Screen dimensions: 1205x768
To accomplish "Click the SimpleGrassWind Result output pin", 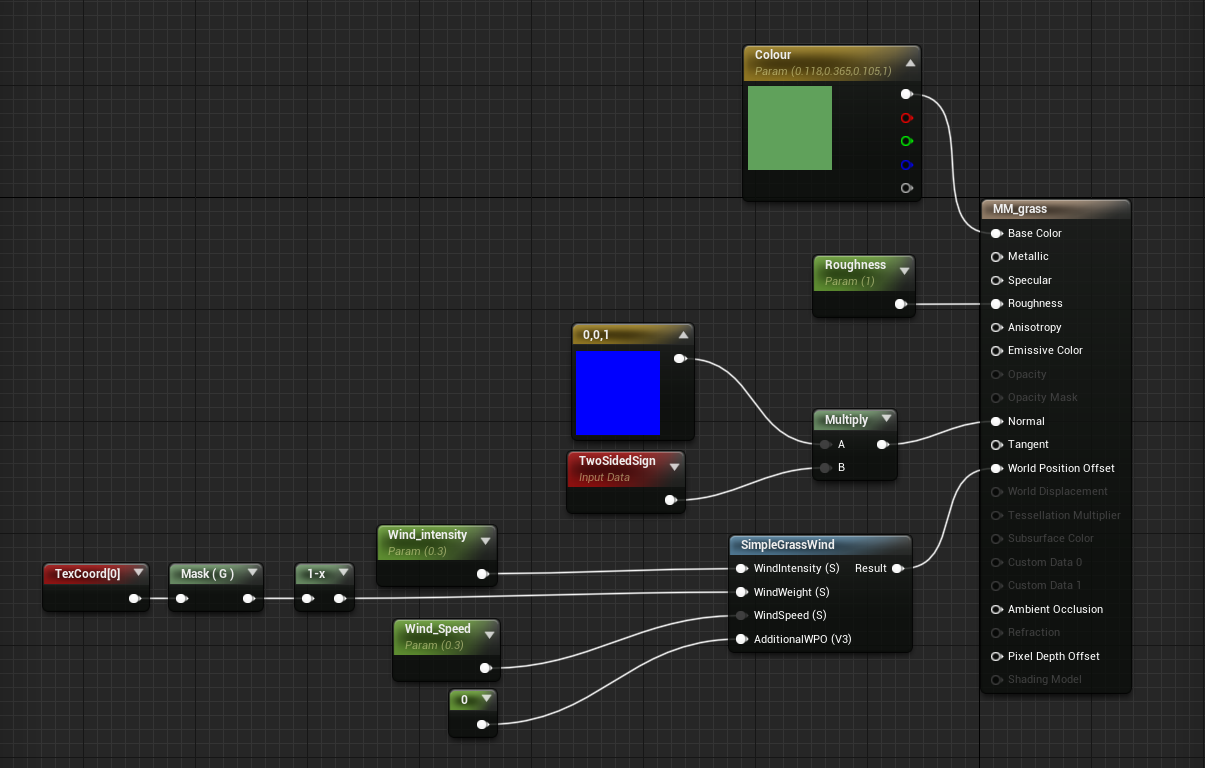I will (897, 568).
